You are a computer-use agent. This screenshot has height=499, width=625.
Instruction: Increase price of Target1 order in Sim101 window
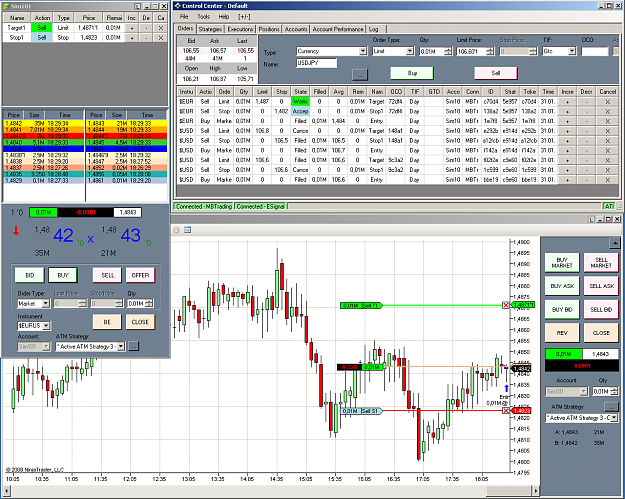[132, 28]
